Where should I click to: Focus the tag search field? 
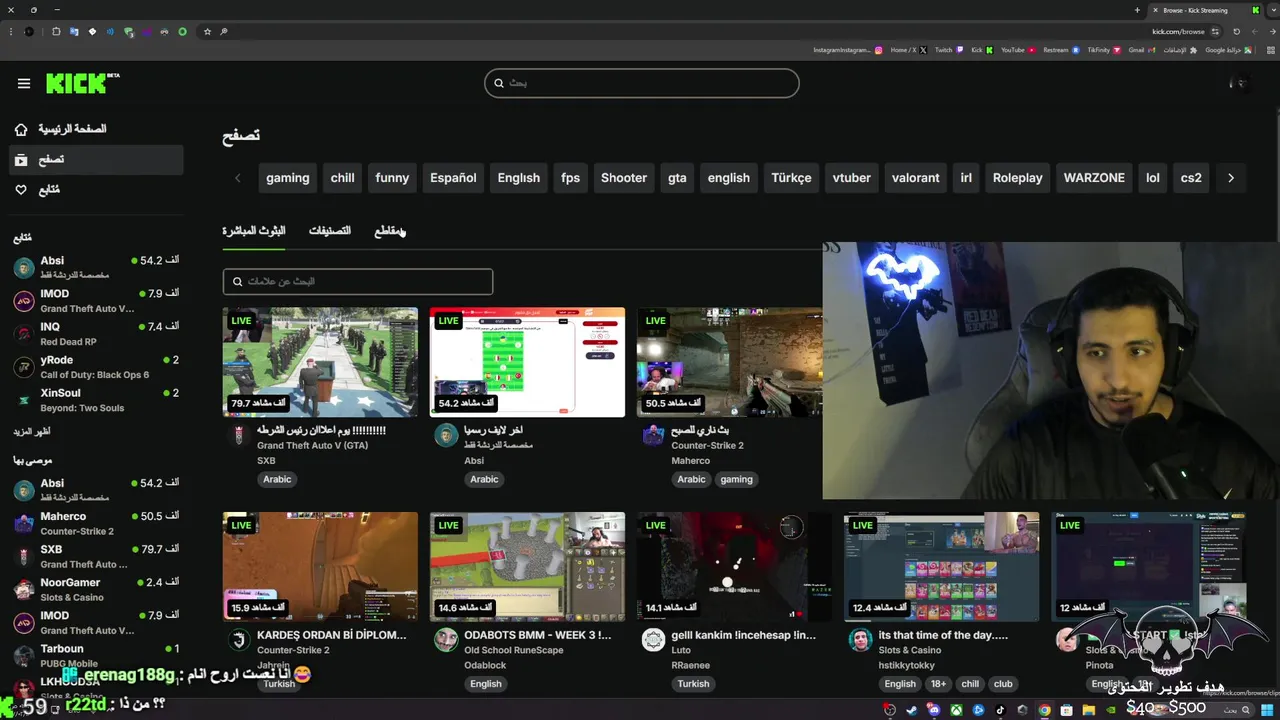coord(358,282)
